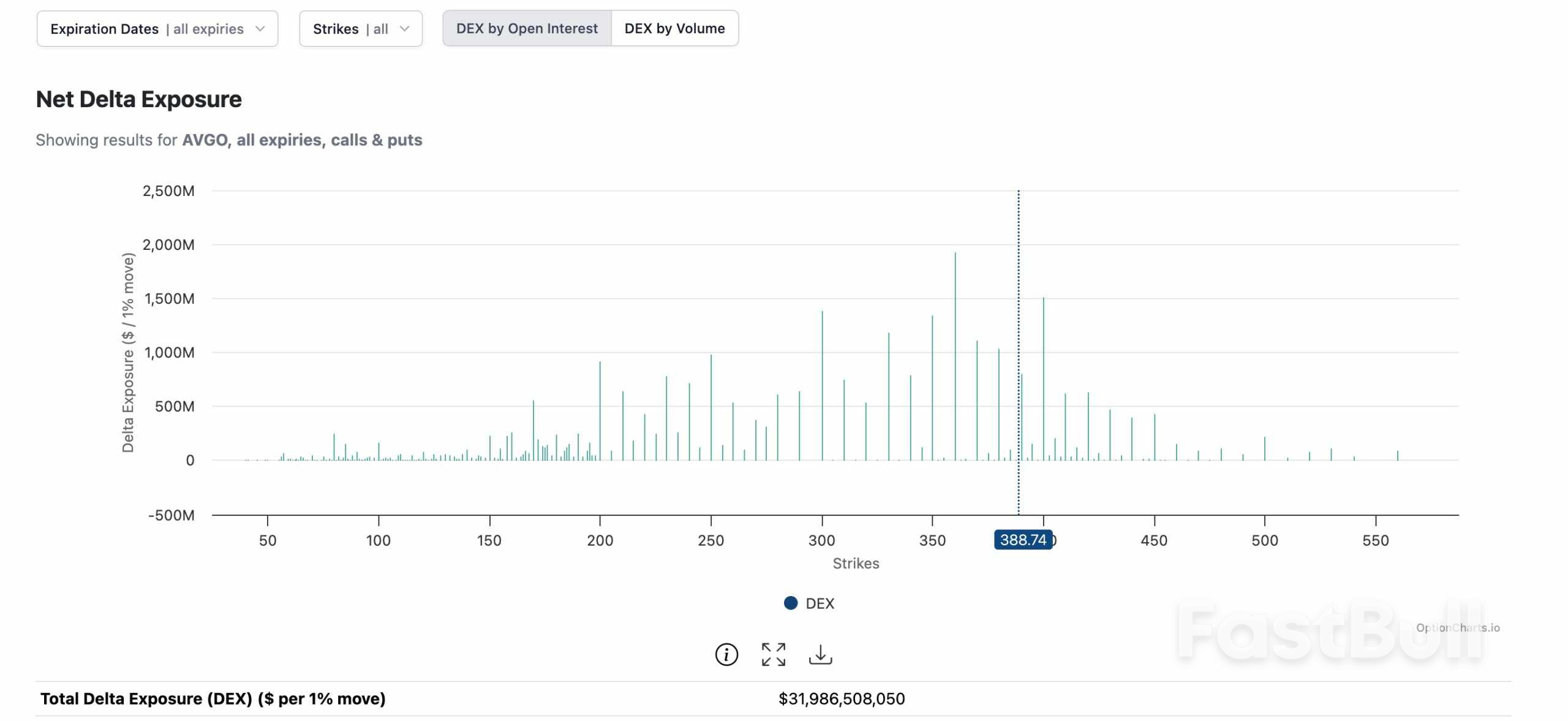Screen dimensions: 1568x721
Task: Click the chart info icon
Action: pyautogui.click(x=726, y=654)
